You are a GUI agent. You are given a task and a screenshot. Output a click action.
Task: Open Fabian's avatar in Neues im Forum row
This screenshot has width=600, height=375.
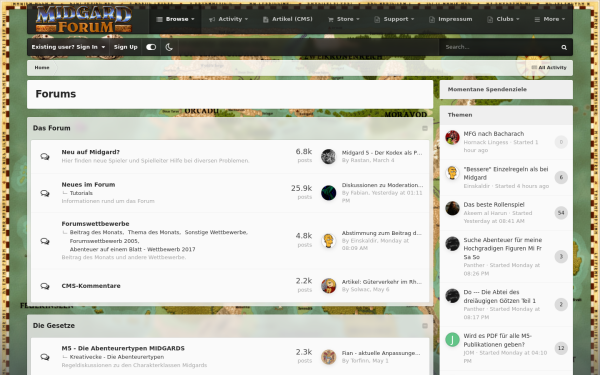(328, 193)
